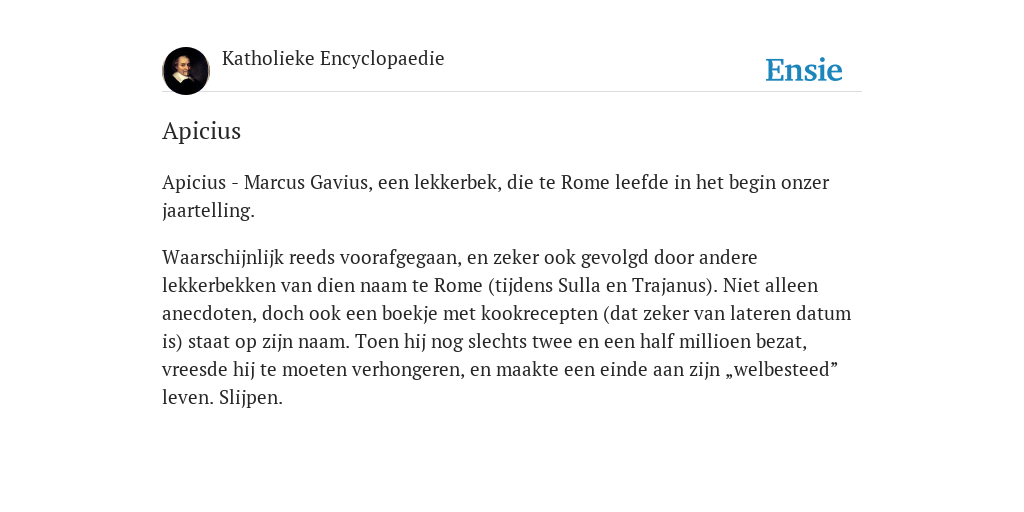Click the word "jaartelling." ending the first paragraph
This screenshot has height=512, width=1024.
pos(208,210)
